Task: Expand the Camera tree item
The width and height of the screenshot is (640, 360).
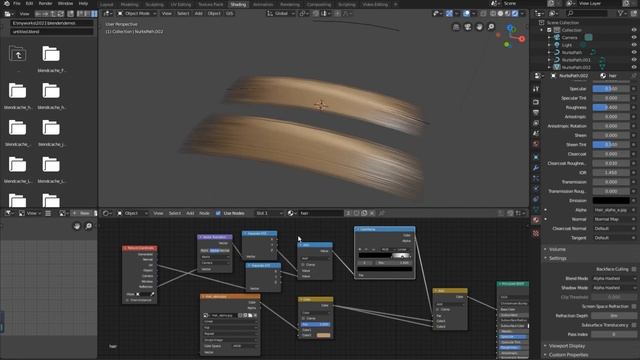Action: (549, 37)
